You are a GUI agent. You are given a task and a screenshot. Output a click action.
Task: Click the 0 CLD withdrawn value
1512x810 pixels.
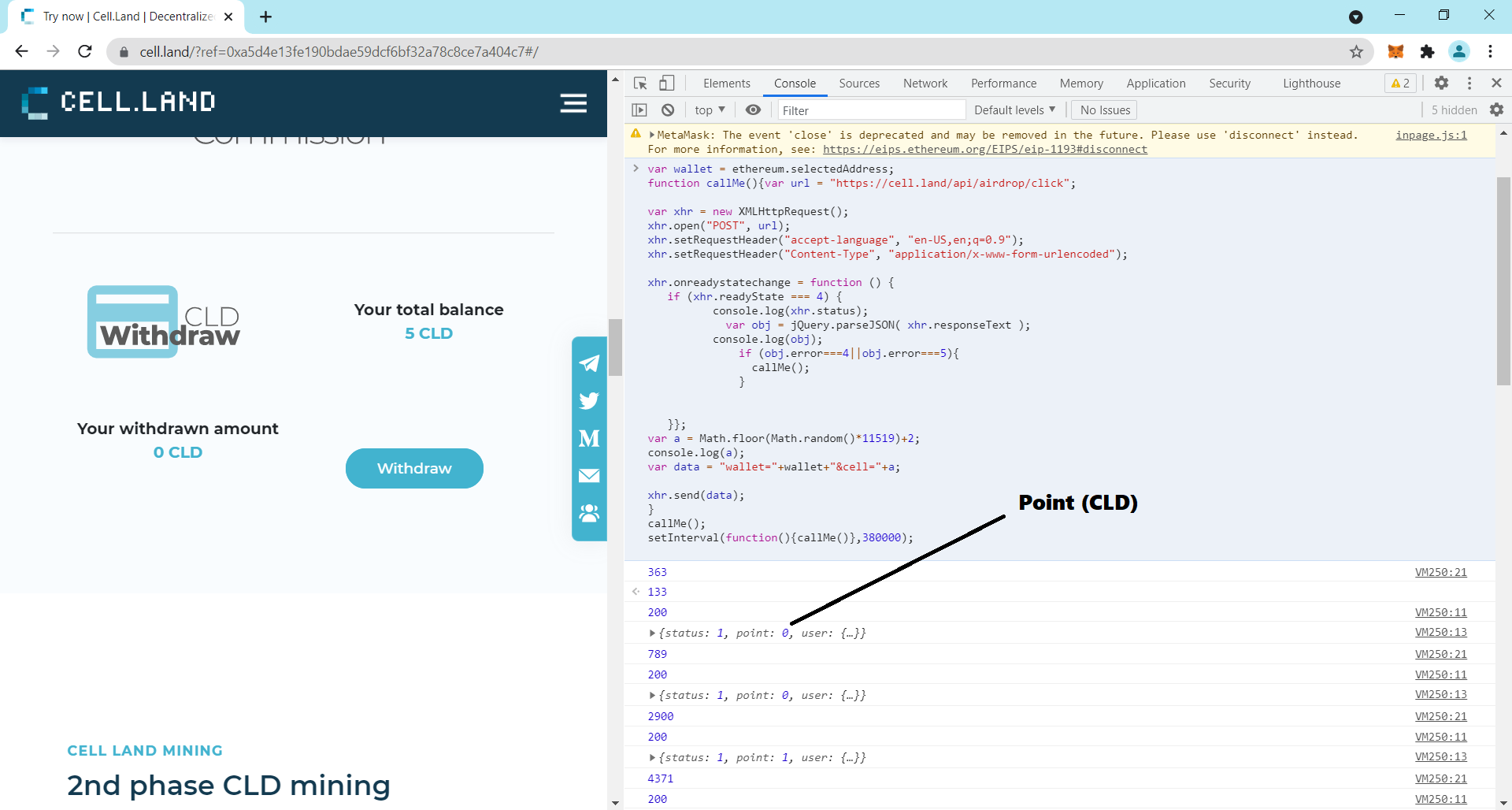178,452
